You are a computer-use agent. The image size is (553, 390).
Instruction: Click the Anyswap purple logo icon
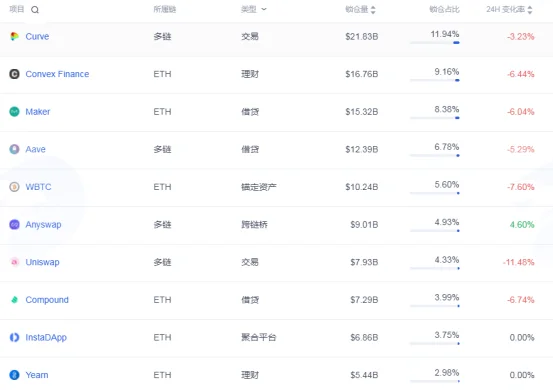point(14,225)
